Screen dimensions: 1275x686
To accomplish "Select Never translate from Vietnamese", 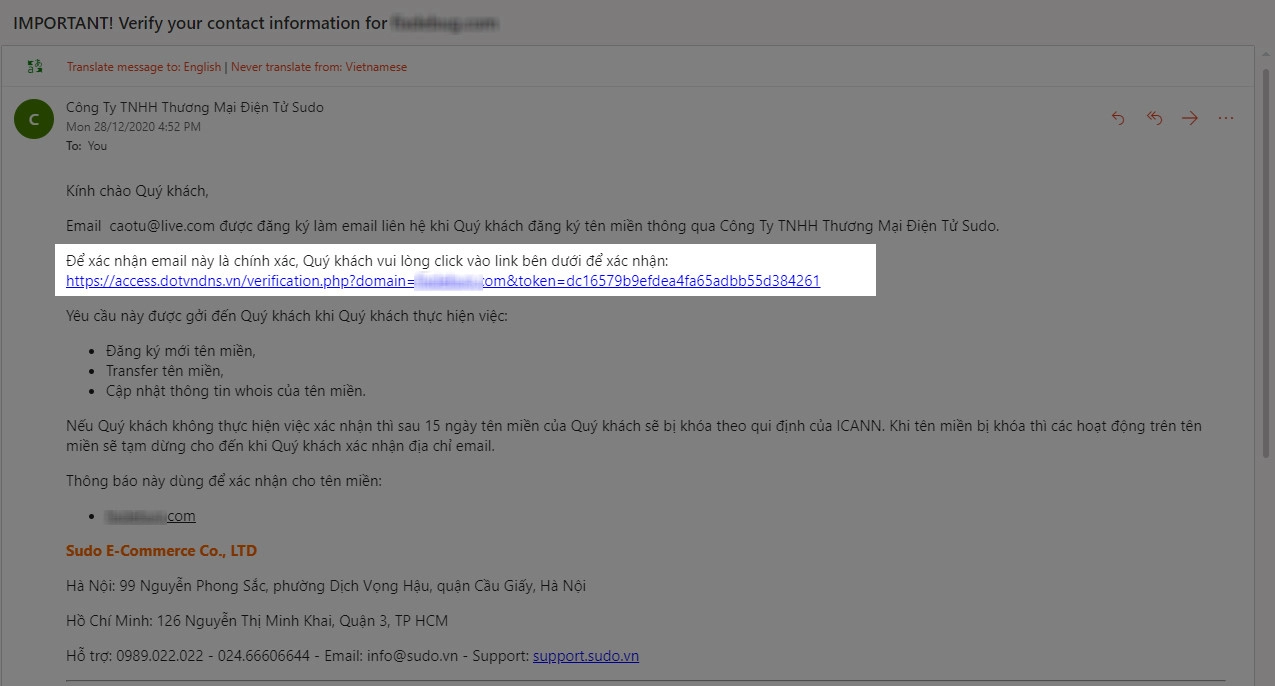I will point(318,67).
